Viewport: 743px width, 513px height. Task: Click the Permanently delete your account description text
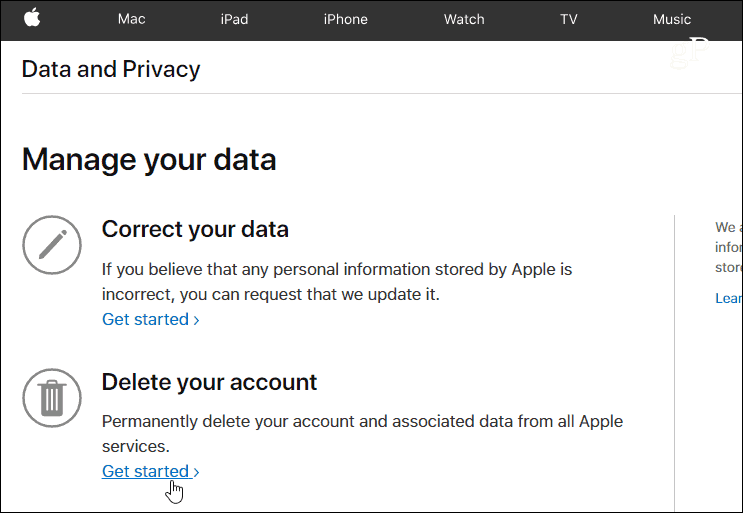click(362, 433)
